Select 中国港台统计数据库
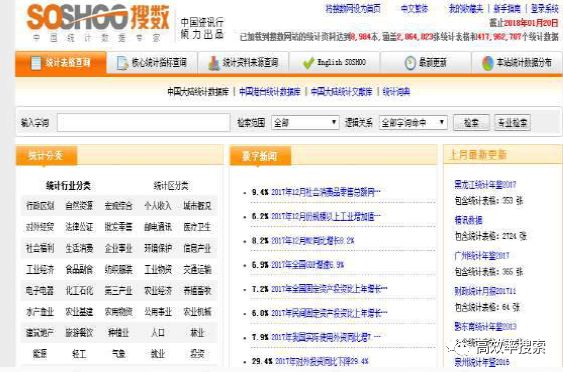The height and width of the screenshot is (372, 563). tap(270, 92)
